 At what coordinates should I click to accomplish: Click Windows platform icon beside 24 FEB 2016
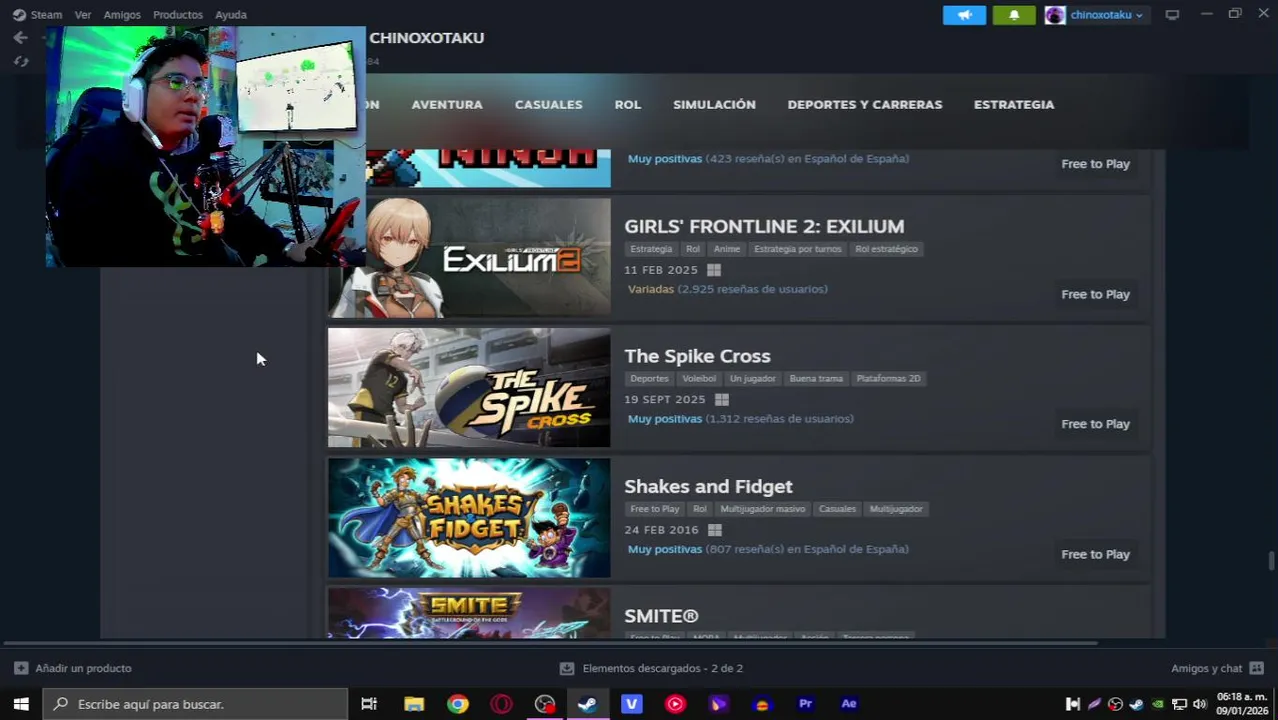[x=715, y=530]
